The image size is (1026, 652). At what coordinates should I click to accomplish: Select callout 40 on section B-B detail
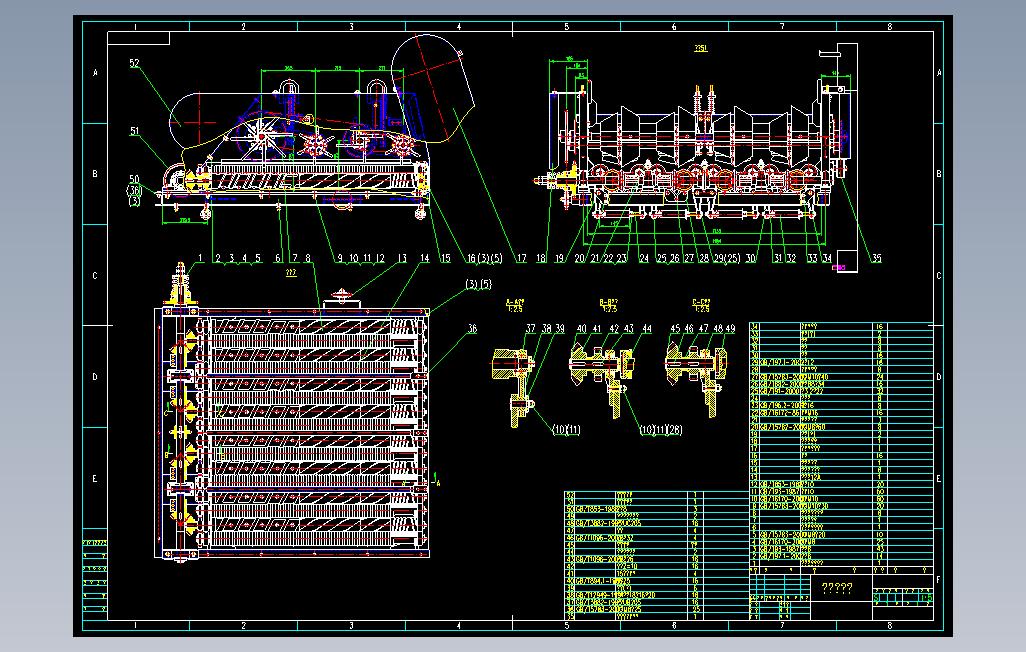[581, 329]
